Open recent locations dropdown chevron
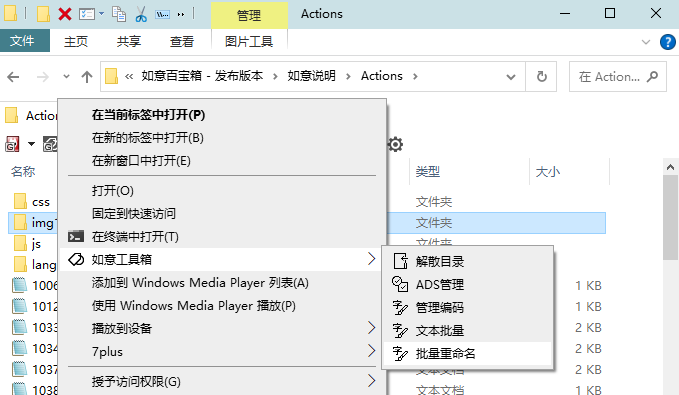Screen dimensions: 679x395 (x=66, y=77)
